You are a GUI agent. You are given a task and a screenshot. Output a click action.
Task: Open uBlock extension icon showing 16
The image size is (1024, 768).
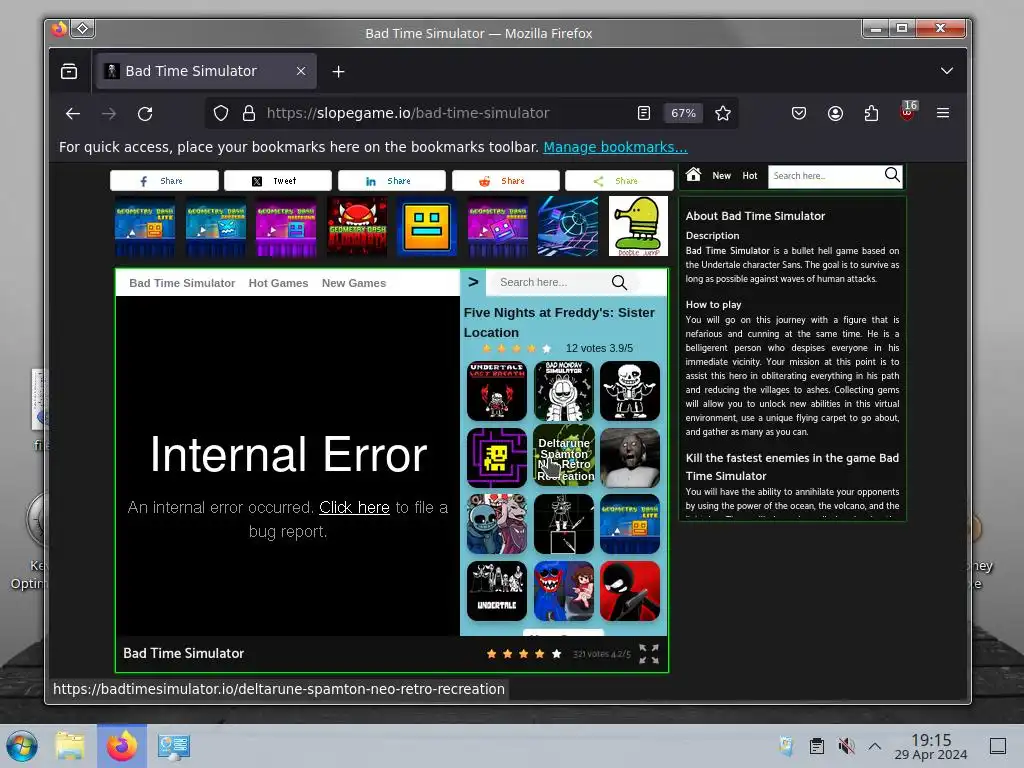click(907, 112)
